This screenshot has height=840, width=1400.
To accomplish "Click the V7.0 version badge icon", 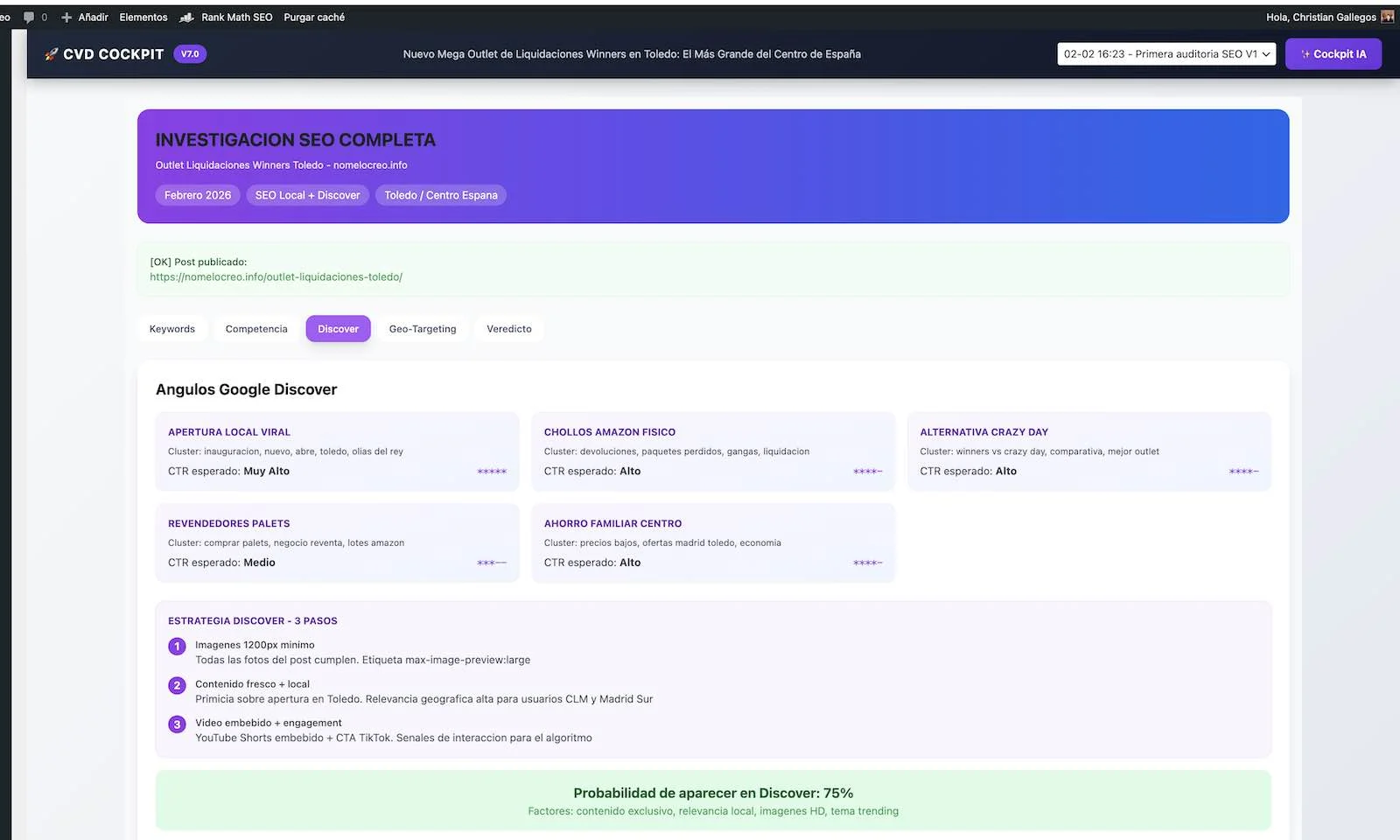I will tap(189, 53).
